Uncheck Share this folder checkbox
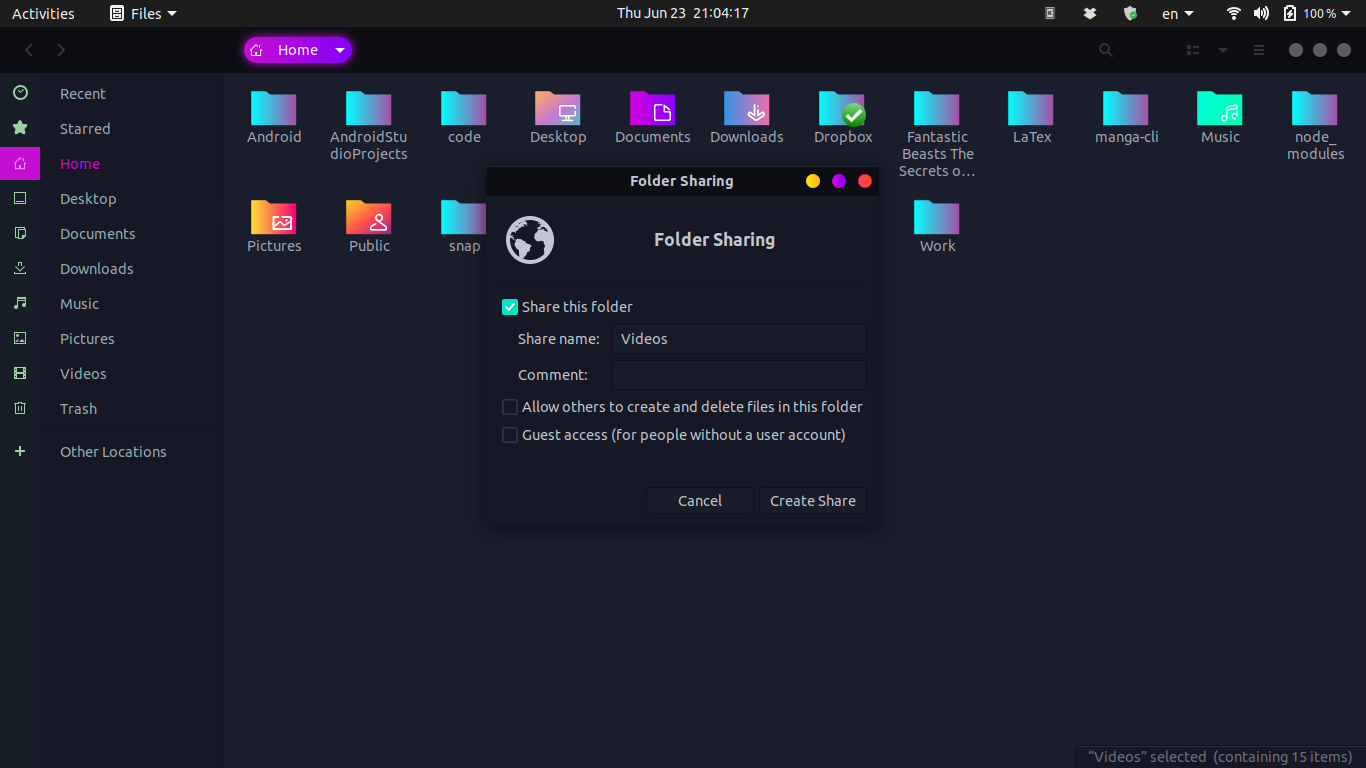This screenshot has width=1366, height=768. pos(510,307)
